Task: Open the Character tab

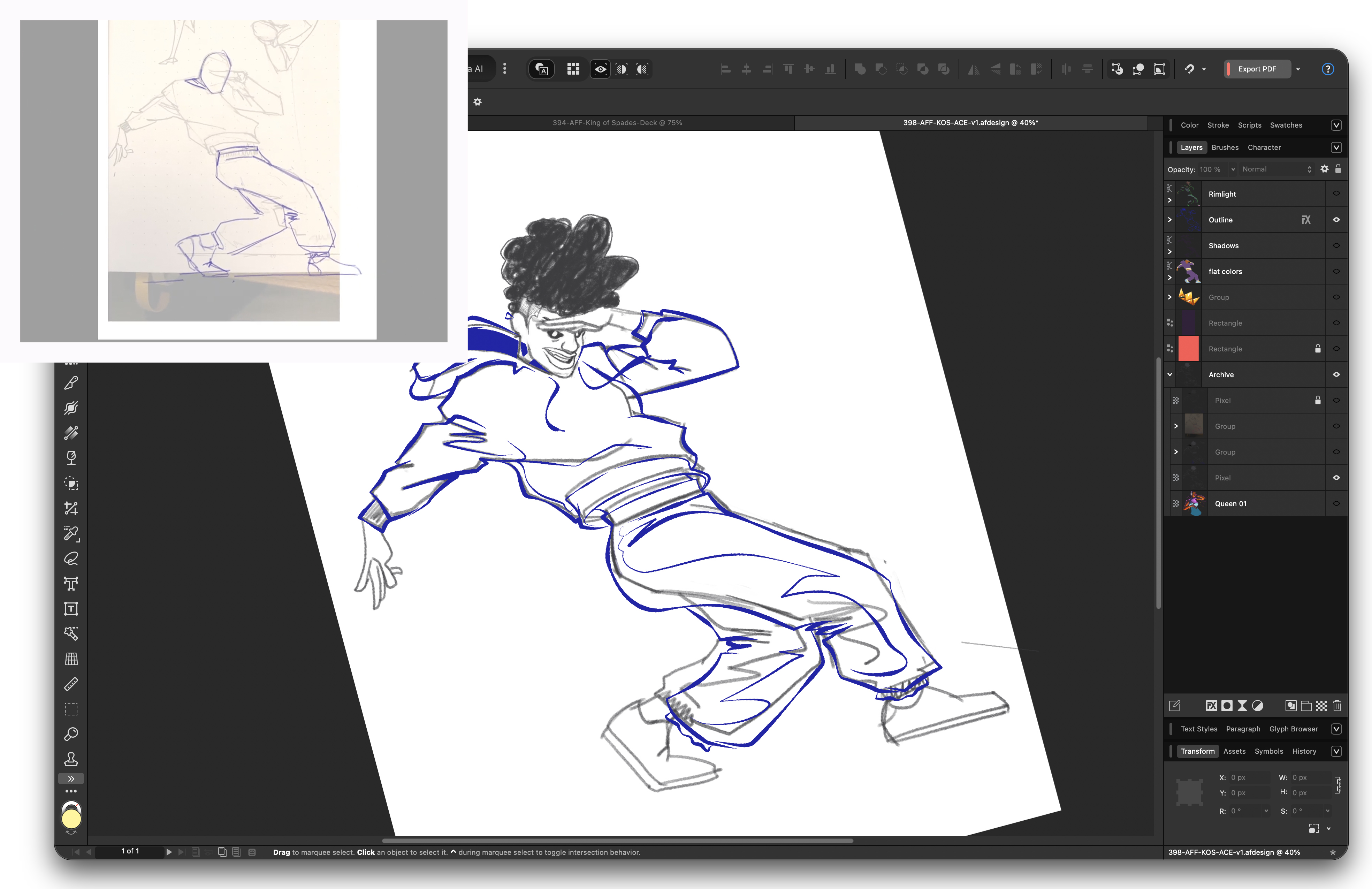Action: [1264, 147]
